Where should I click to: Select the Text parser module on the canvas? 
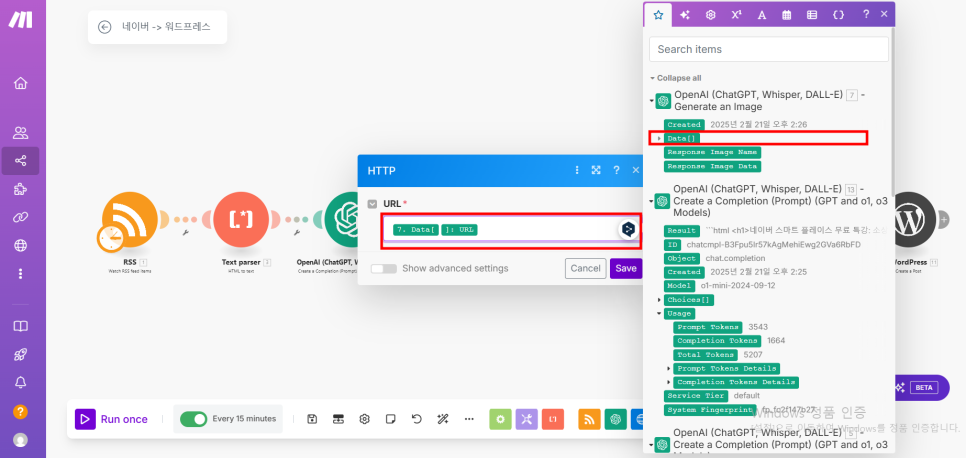(240, 219)
